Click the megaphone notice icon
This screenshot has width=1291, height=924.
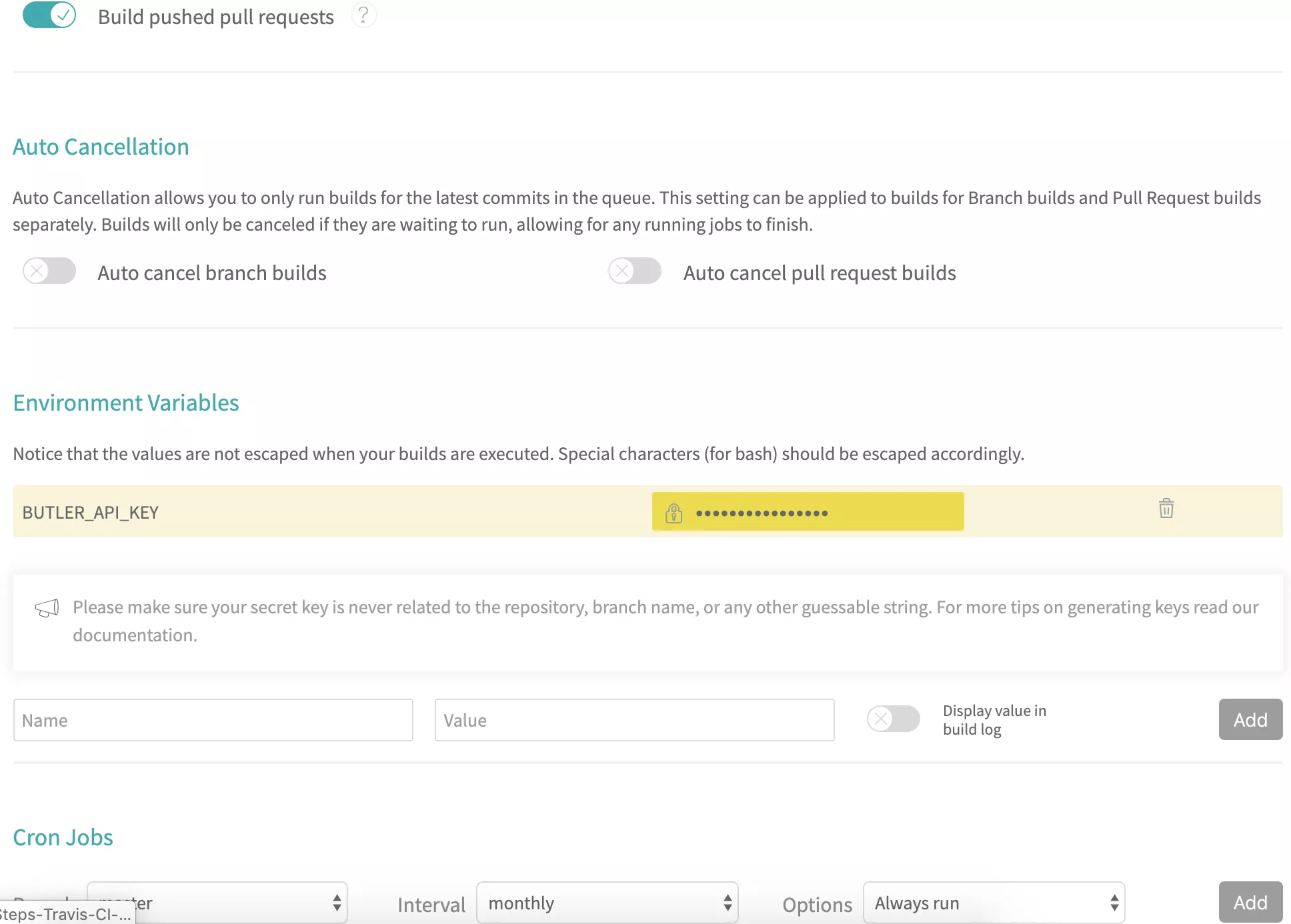(x=47, y=608)
